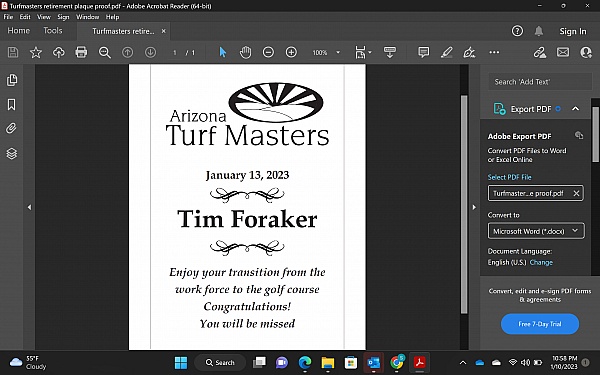600x375 pixels.
Task: Open Find text magnifier icon
Action: [104, 52]
